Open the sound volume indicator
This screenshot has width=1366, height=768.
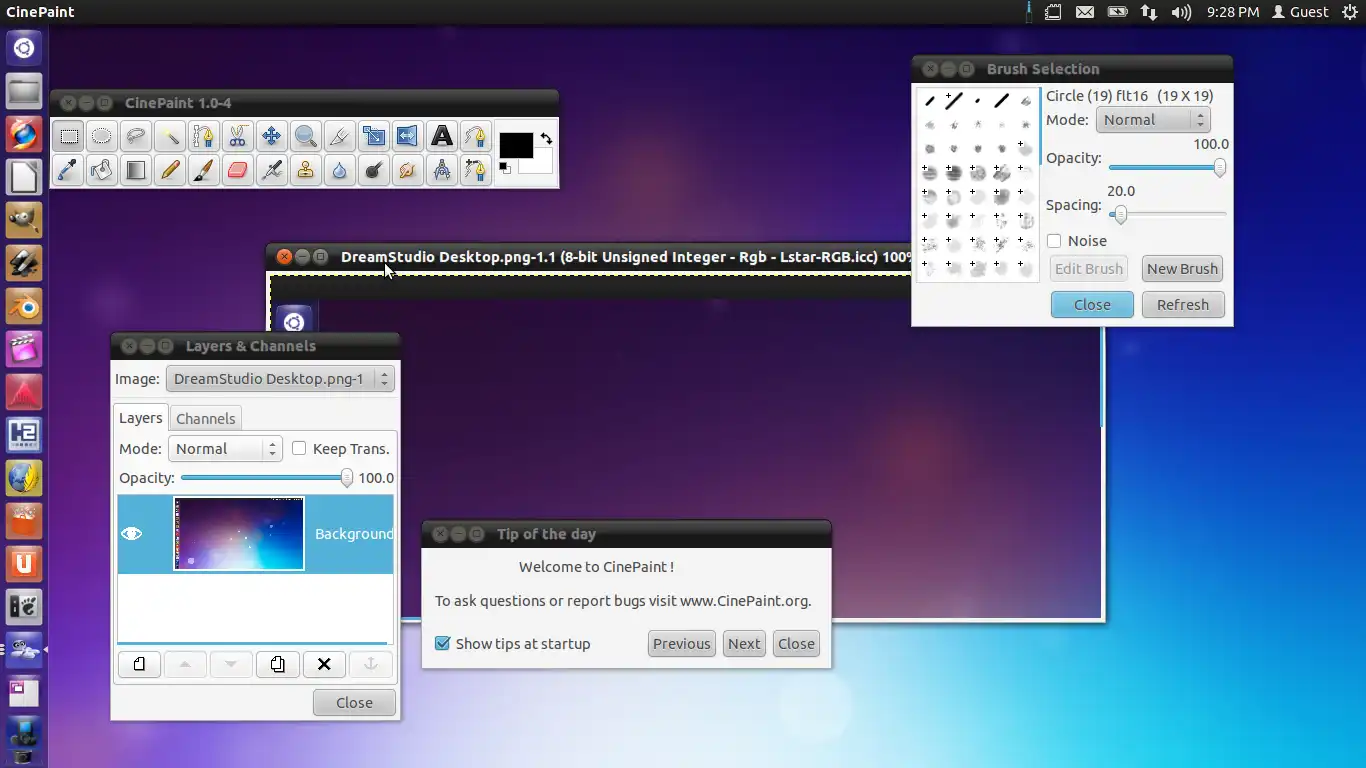click(x=1181, y=12)
